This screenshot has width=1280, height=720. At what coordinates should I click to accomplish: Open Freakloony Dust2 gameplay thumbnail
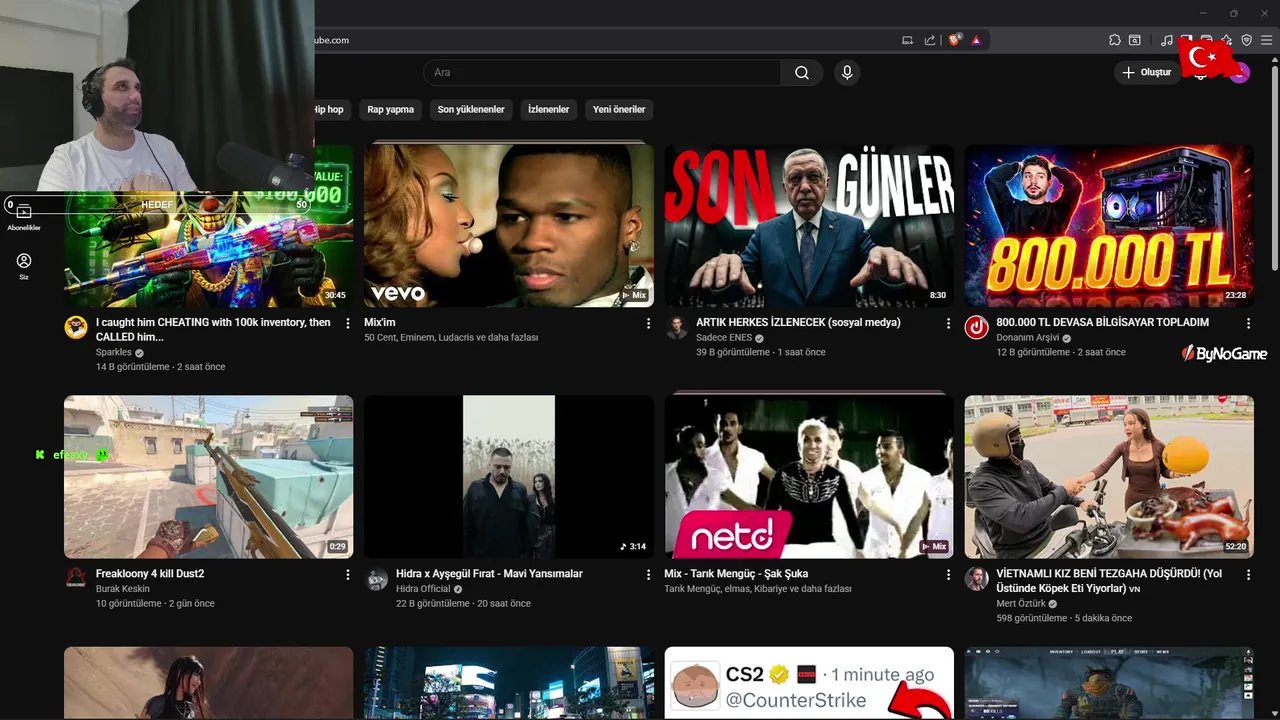point(208,477)
